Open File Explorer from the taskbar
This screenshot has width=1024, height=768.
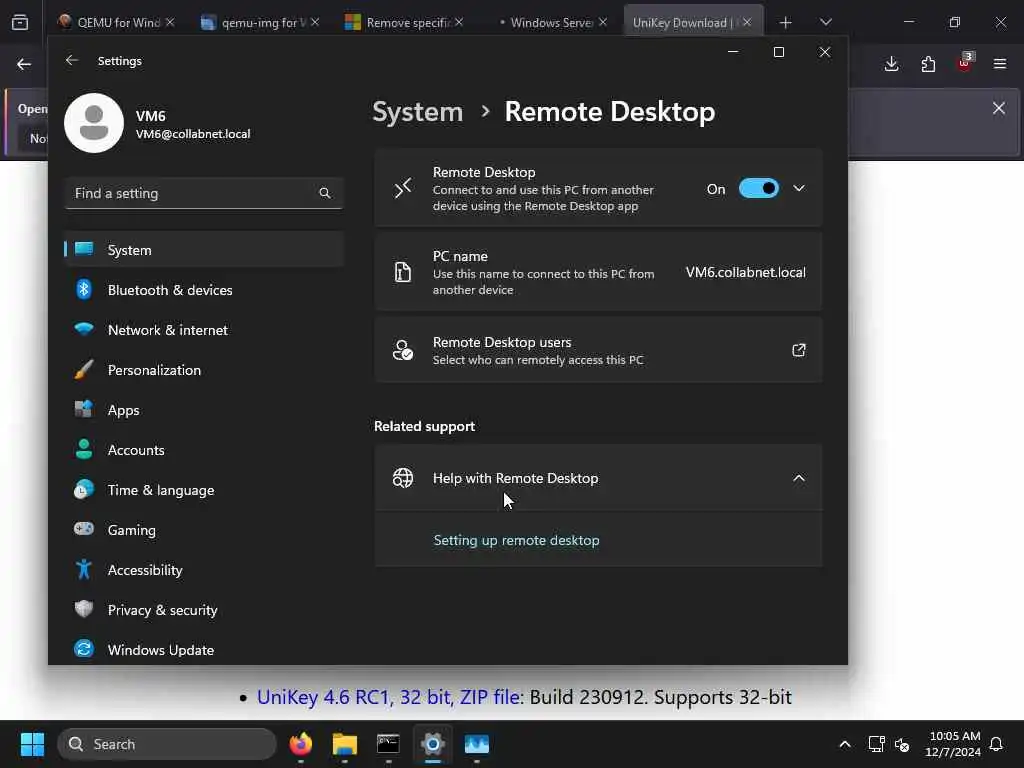[x=345, y=744]
